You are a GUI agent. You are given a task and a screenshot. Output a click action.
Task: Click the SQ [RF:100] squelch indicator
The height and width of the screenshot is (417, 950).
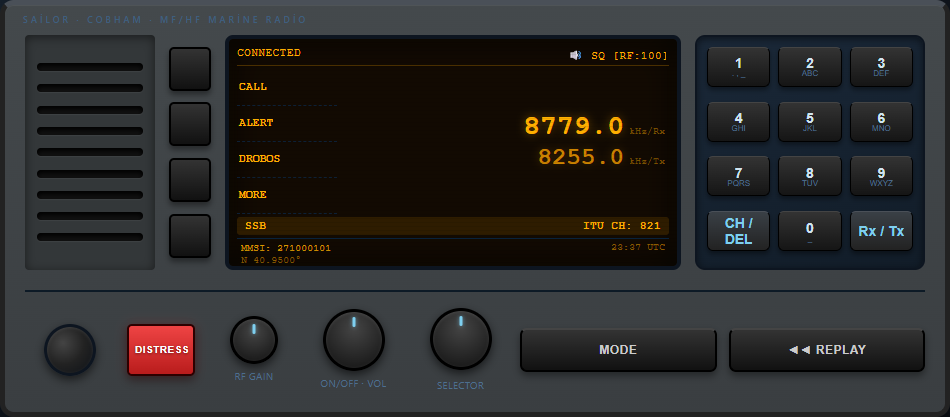click(x=629, y=56)
